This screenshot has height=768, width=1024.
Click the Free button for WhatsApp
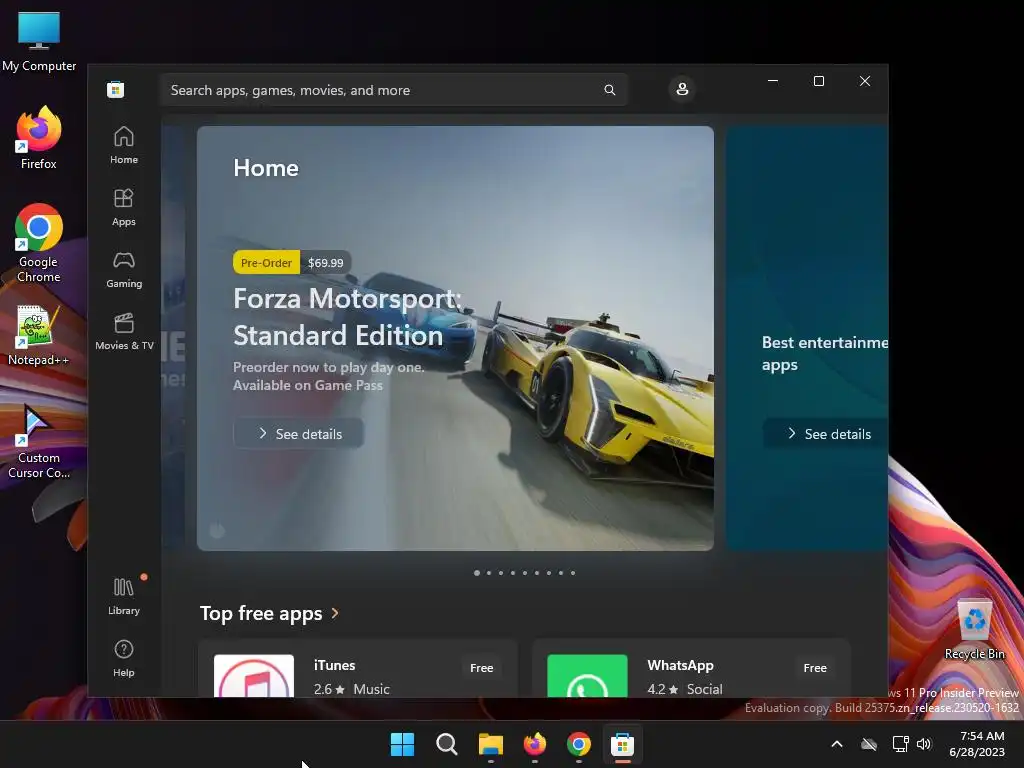pos(815,668)
